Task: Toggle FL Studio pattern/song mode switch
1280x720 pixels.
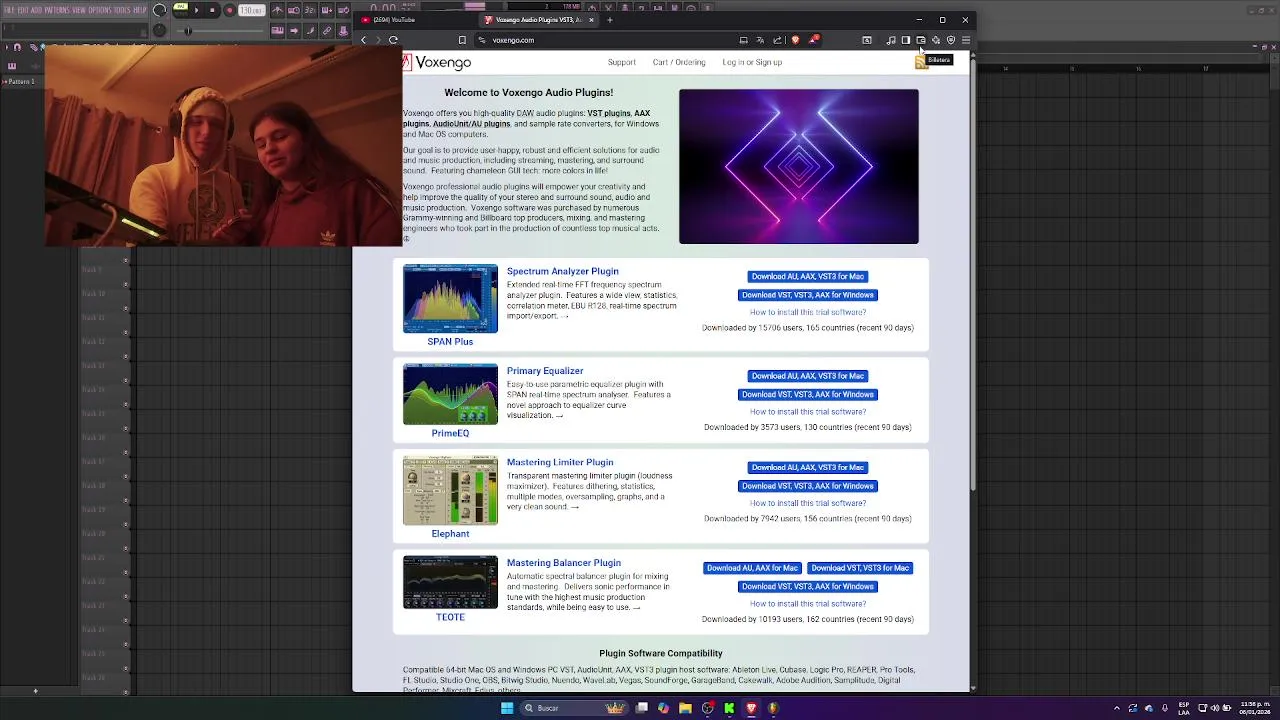Action: [181, 10]
